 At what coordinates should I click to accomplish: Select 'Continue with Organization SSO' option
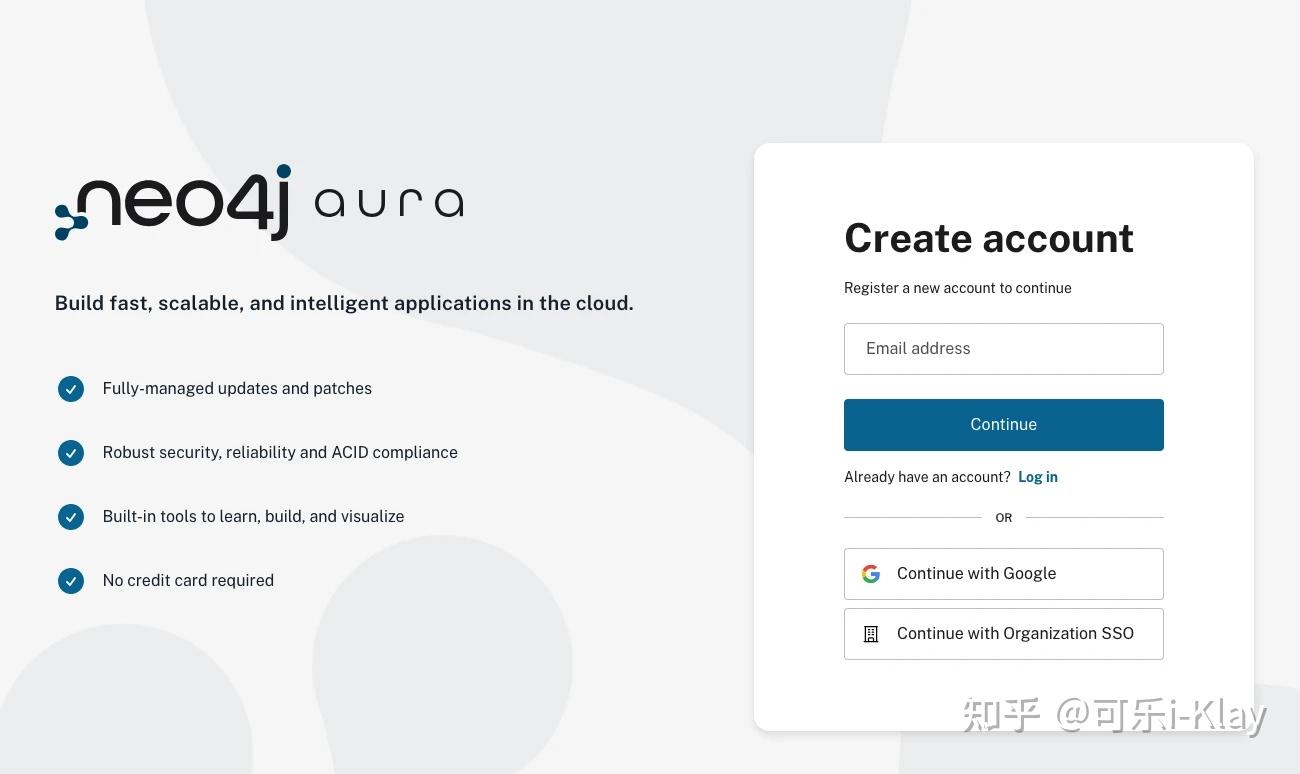(1003, 633)
